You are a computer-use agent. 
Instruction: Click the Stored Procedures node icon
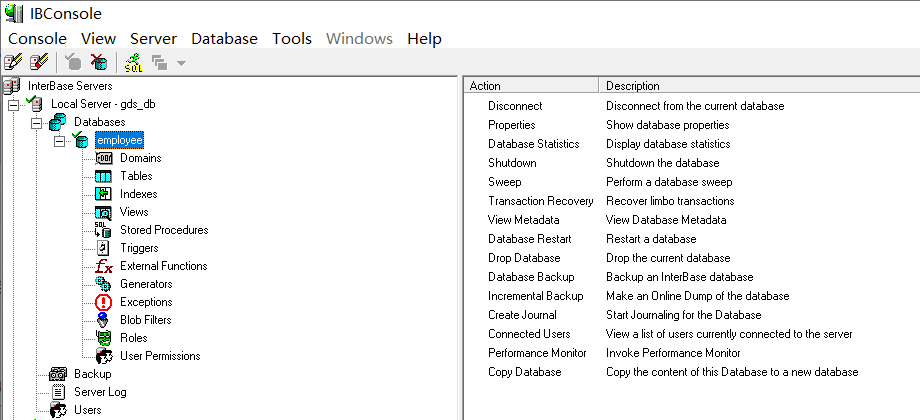103,230
